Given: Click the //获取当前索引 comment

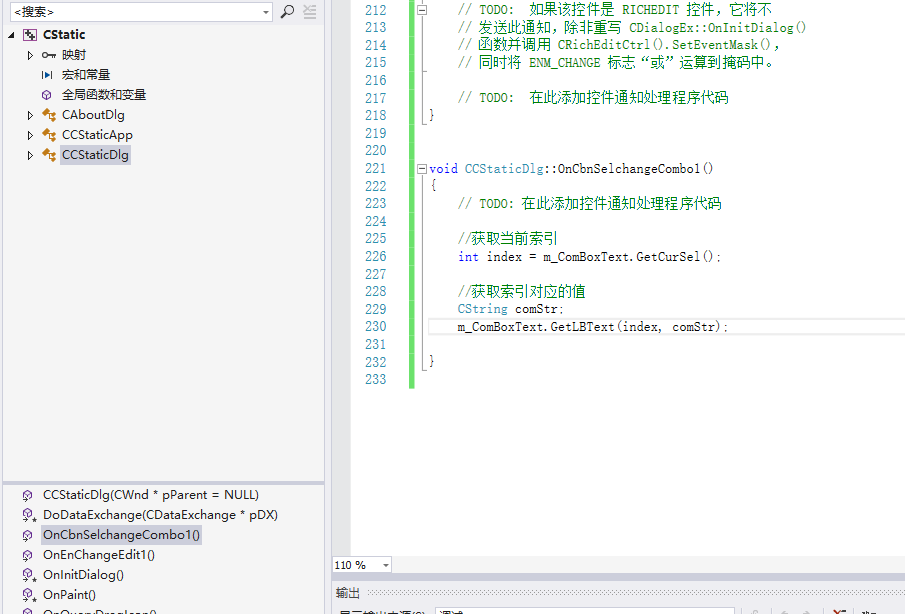Looking at the screenshot, I should pyautogui.click(x=507, y=238).
